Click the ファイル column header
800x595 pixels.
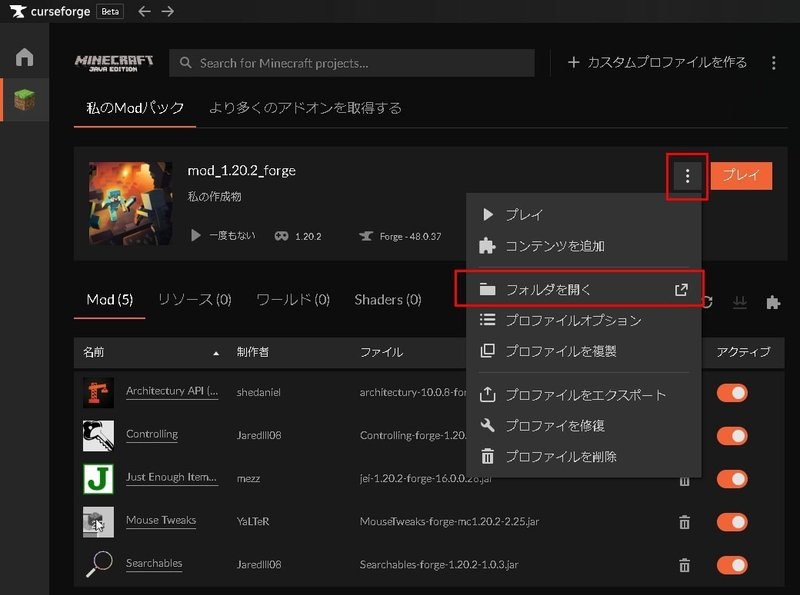(382, 352)
